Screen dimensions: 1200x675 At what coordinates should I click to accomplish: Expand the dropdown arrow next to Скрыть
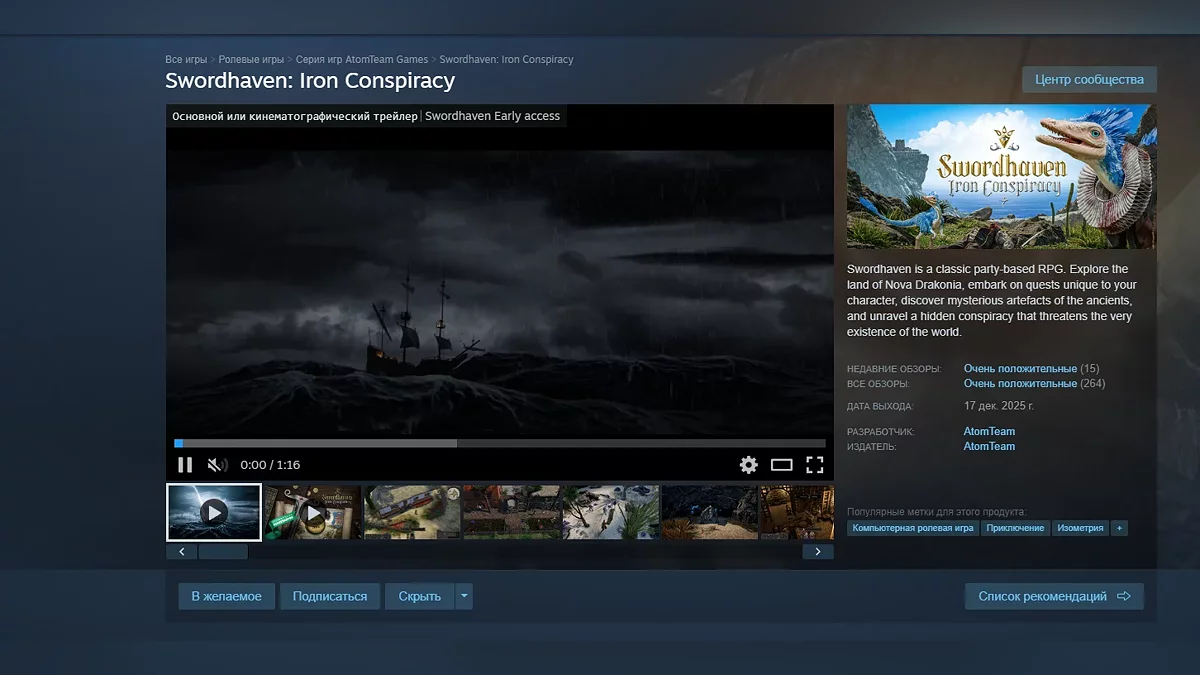[464, 596]
